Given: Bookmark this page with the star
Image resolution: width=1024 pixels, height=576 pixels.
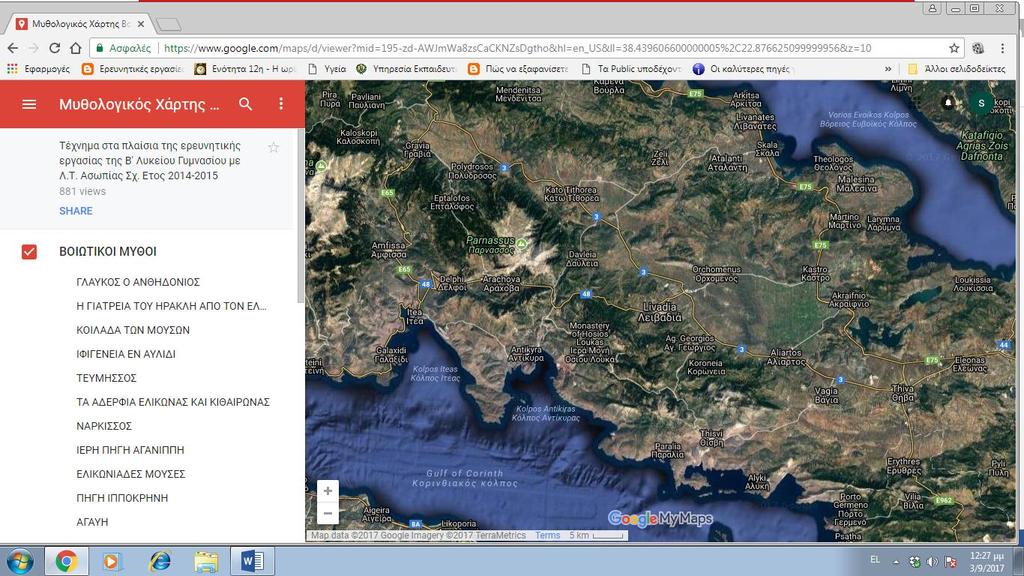Looking at the screenshot, I should click(954, 48).
